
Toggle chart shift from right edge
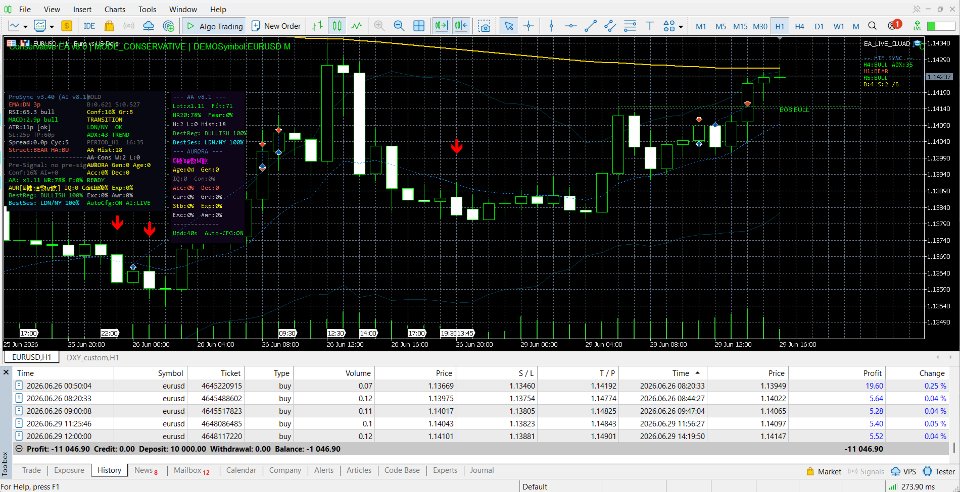461,26
